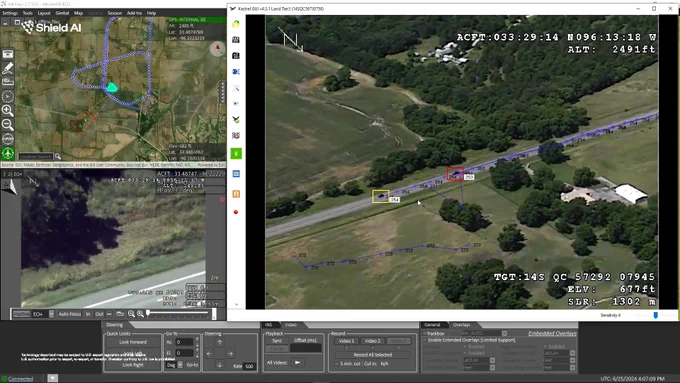
Task: Click the Look Forward button
Action: (x=133, y=342)
